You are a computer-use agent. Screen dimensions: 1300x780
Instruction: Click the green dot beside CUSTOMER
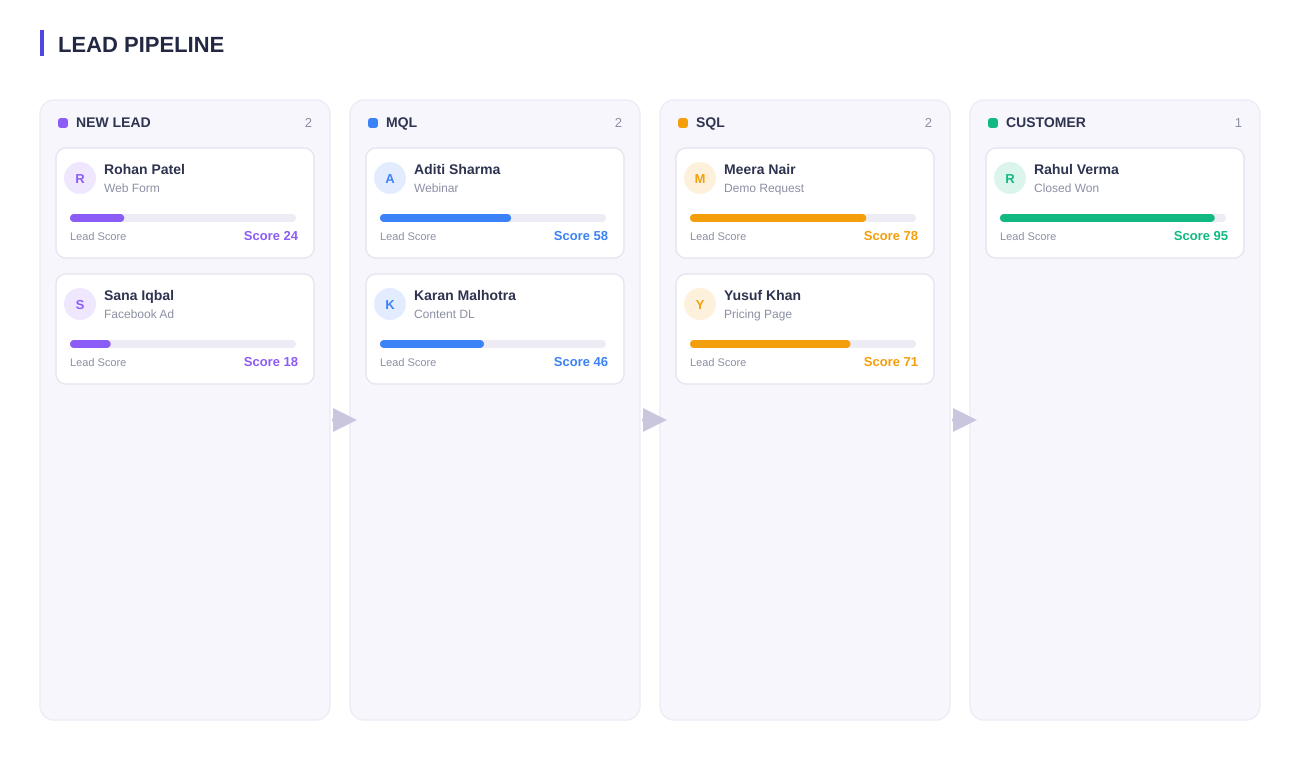(x=993, y=123)
